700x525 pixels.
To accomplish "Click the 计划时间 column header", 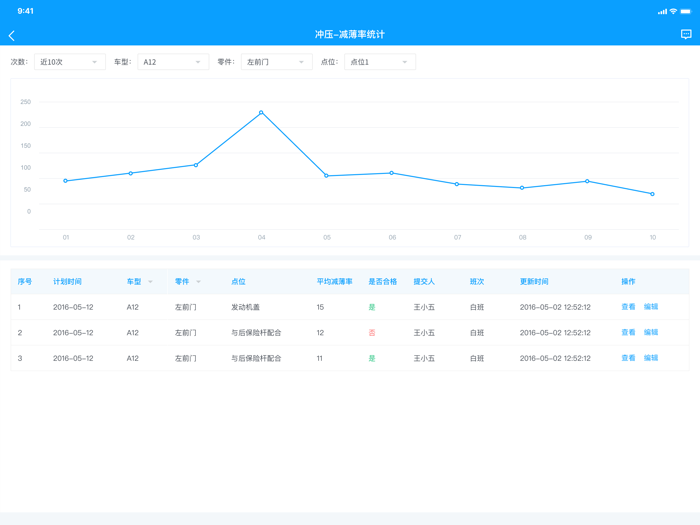I will (67, 282).
